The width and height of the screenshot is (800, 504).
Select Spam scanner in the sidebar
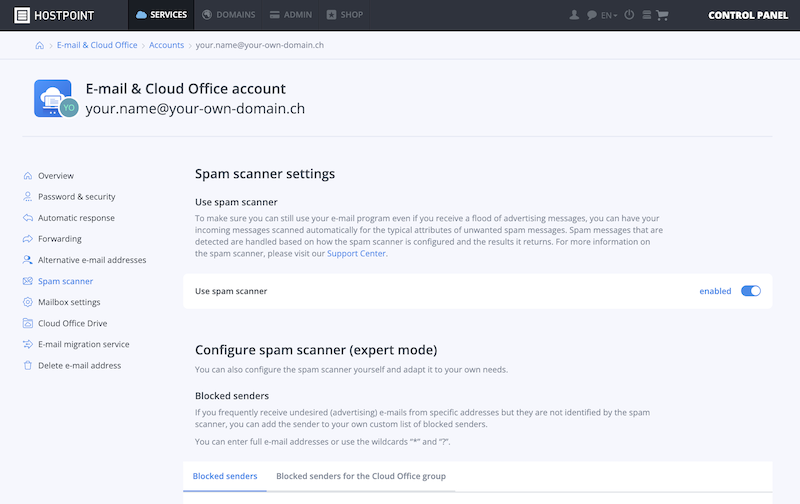click(65, 281)
